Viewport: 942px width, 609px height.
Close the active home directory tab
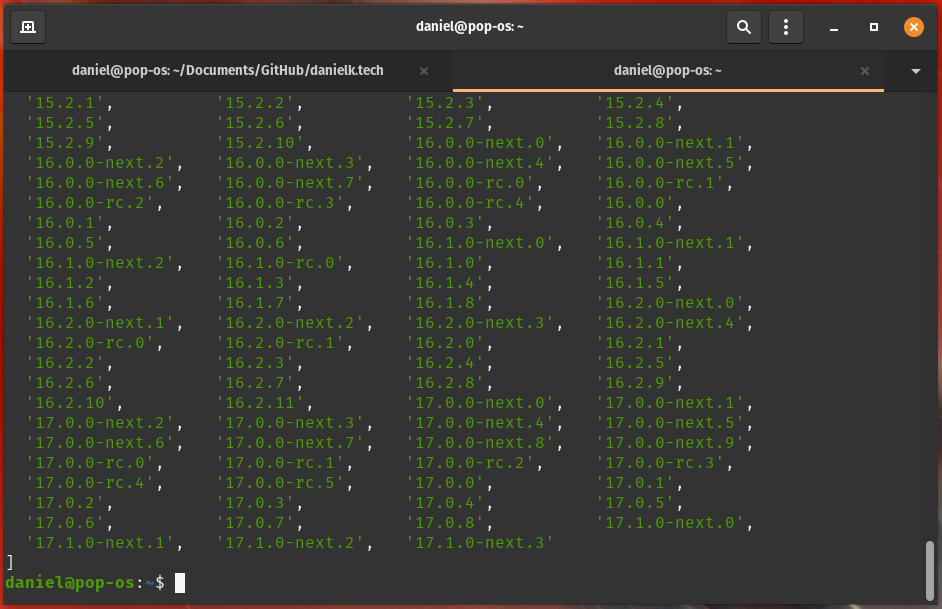click(x=865, y=70)
